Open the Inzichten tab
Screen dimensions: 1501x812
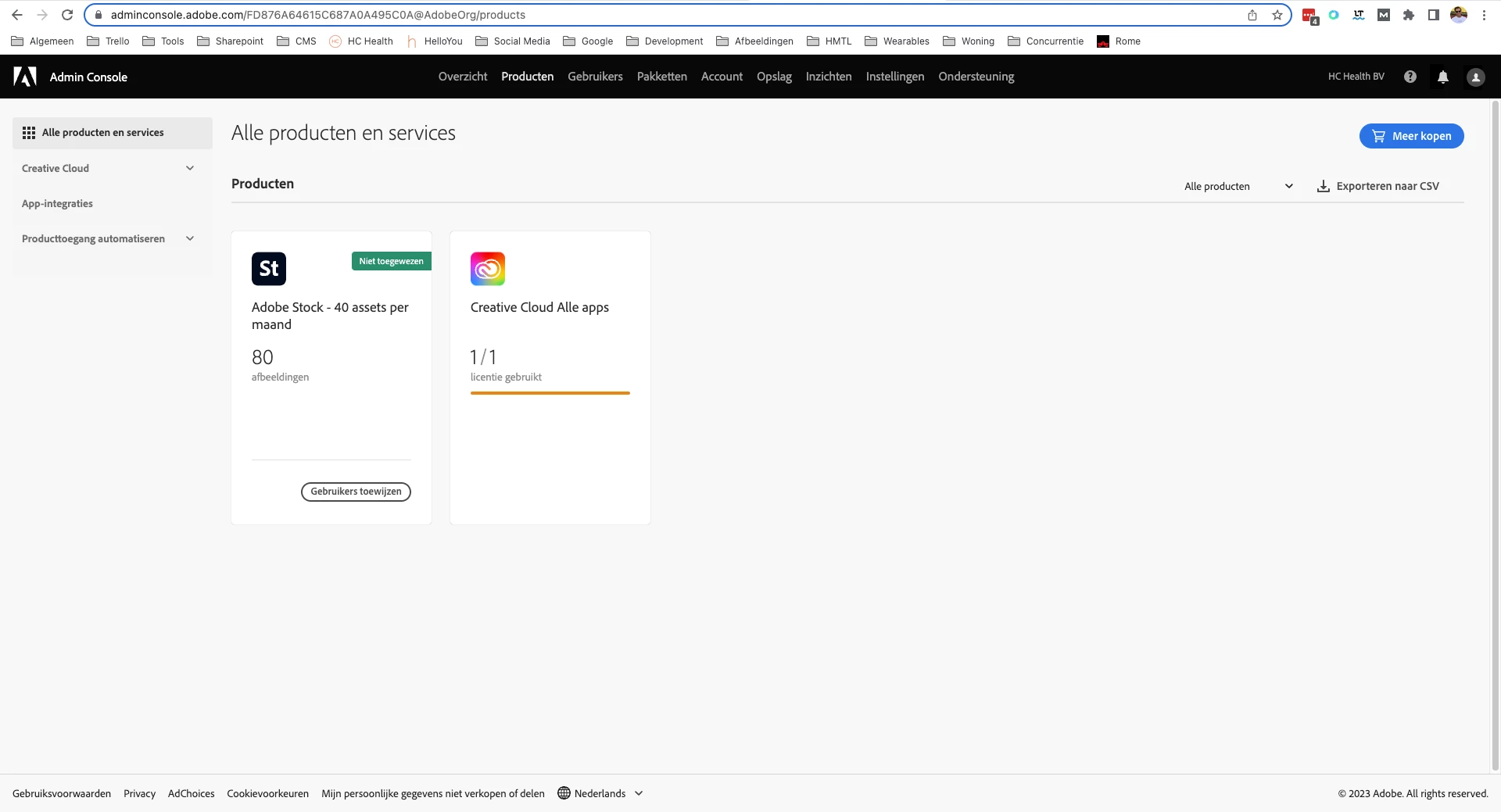(x=829, y=77)
